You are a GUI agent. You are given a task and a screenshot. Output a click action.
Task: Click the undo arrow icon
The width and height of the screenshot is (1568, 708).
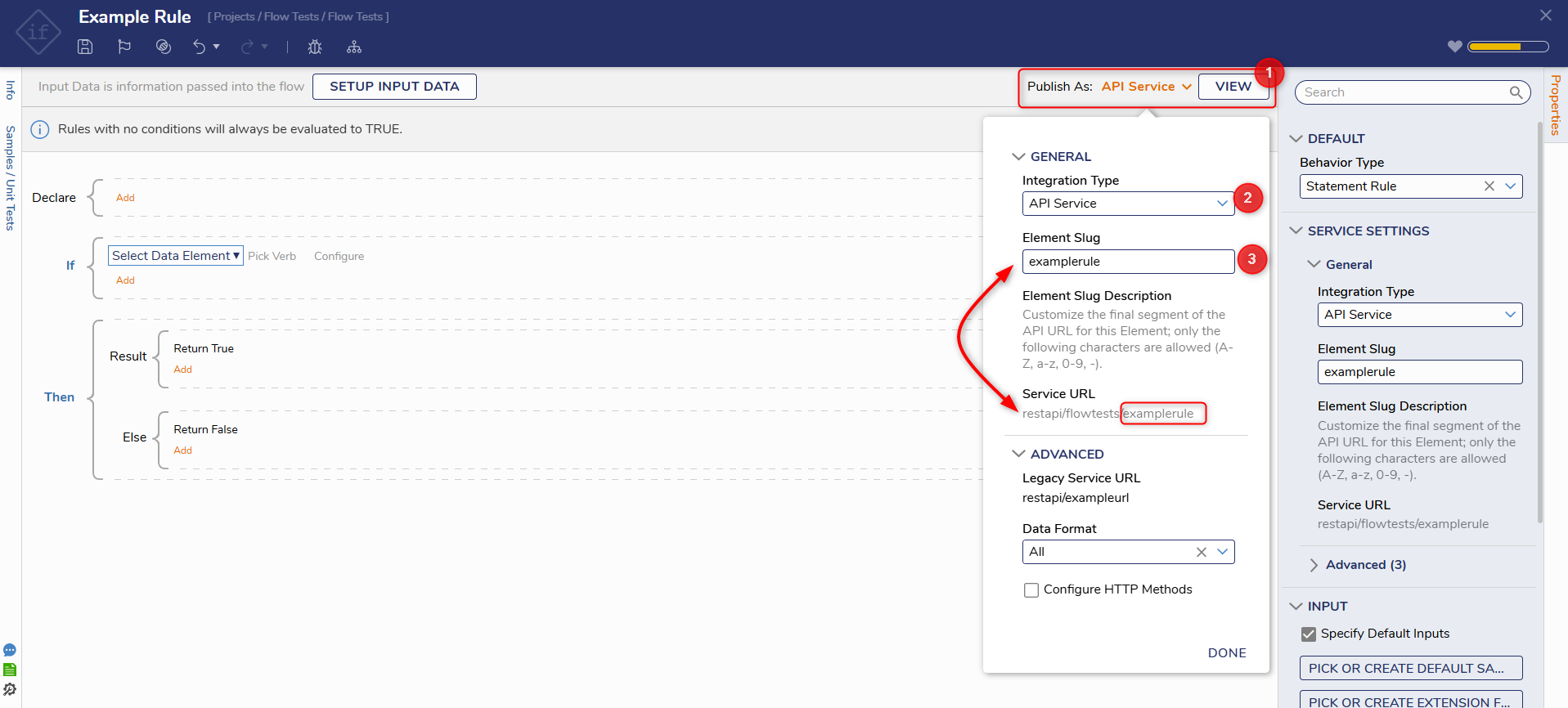coord(199,47)
